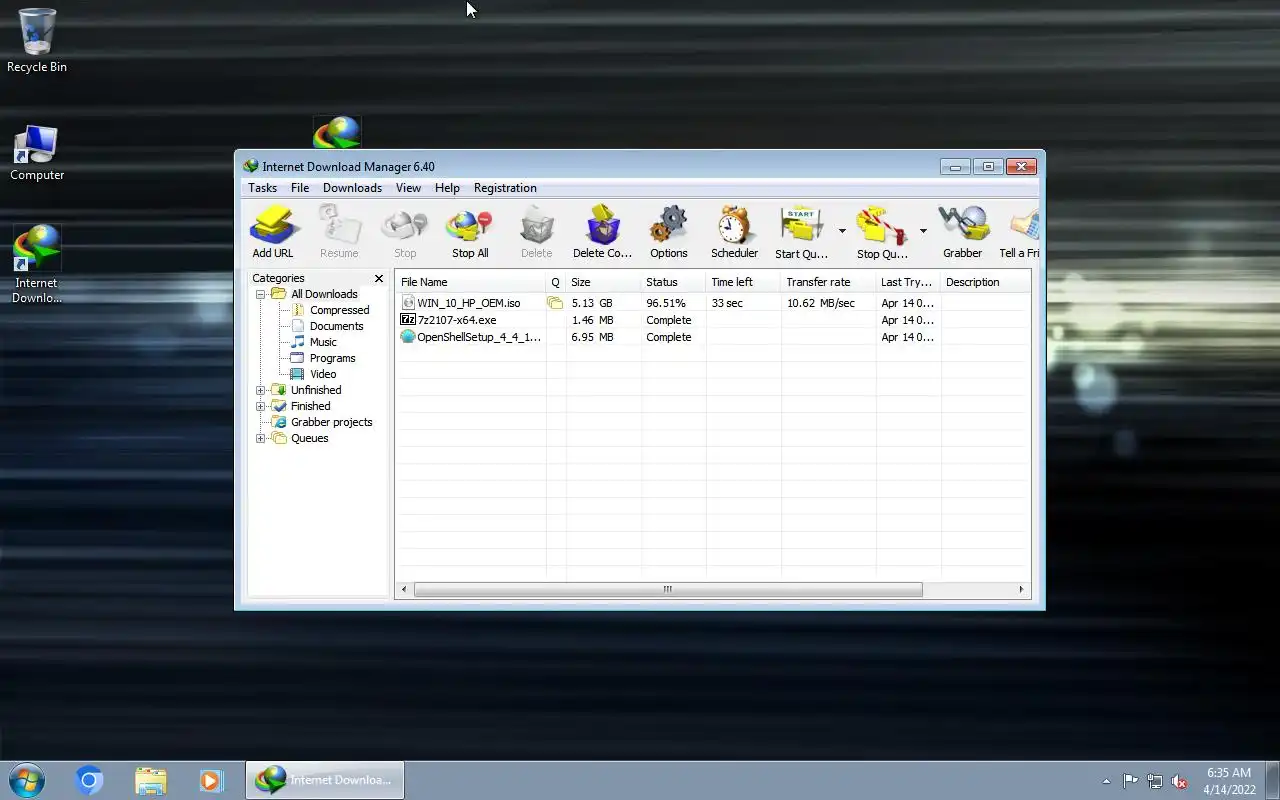This screenshot has width=1280, height=800.
Task: Click the Stop All toolbar icon
Action: coord(470,232)
